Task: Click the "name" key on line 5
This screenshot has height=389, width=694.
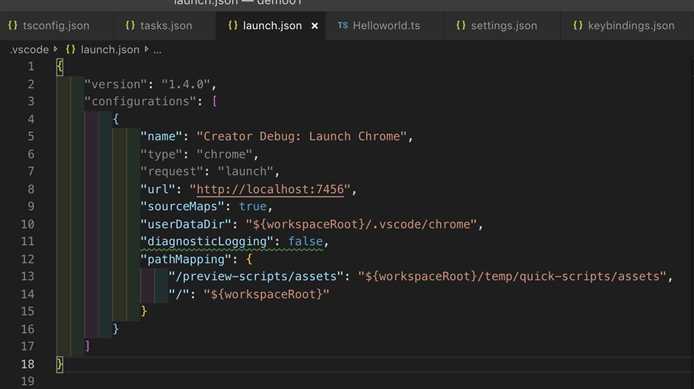Action: coord(162,136)
